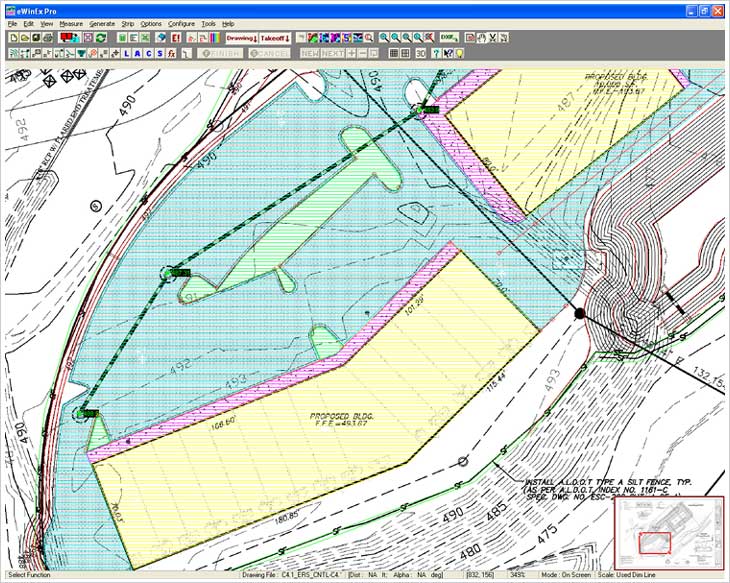This screenshot has width=730, height=583.
Task: Click the top green point marker
Action: [420, 109]
